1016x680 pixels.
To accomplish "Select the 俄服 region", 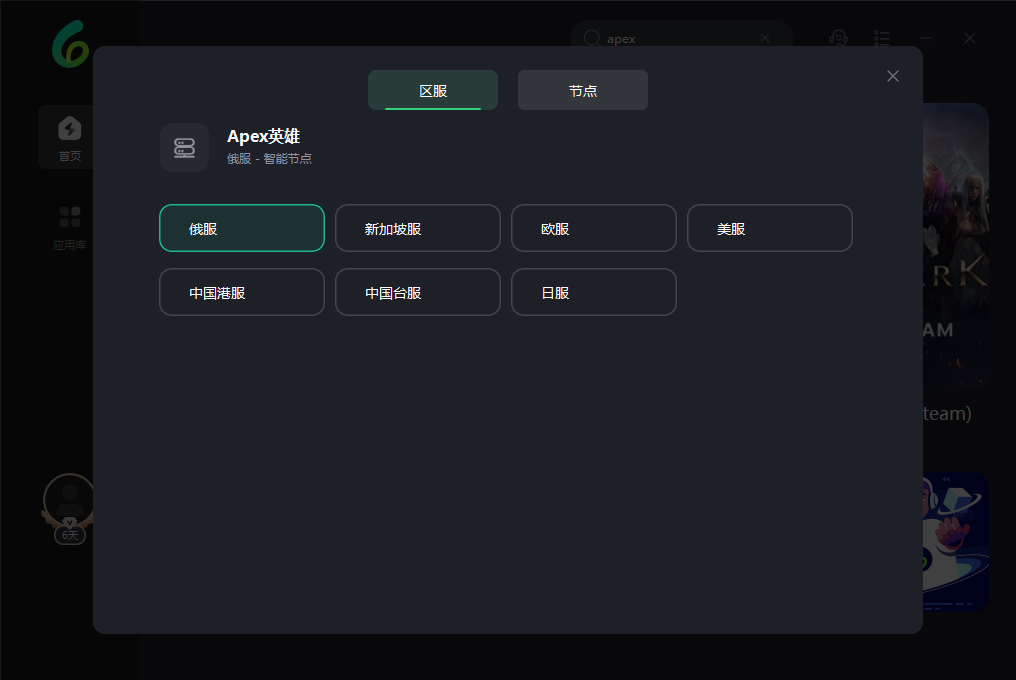I will 242,228.
